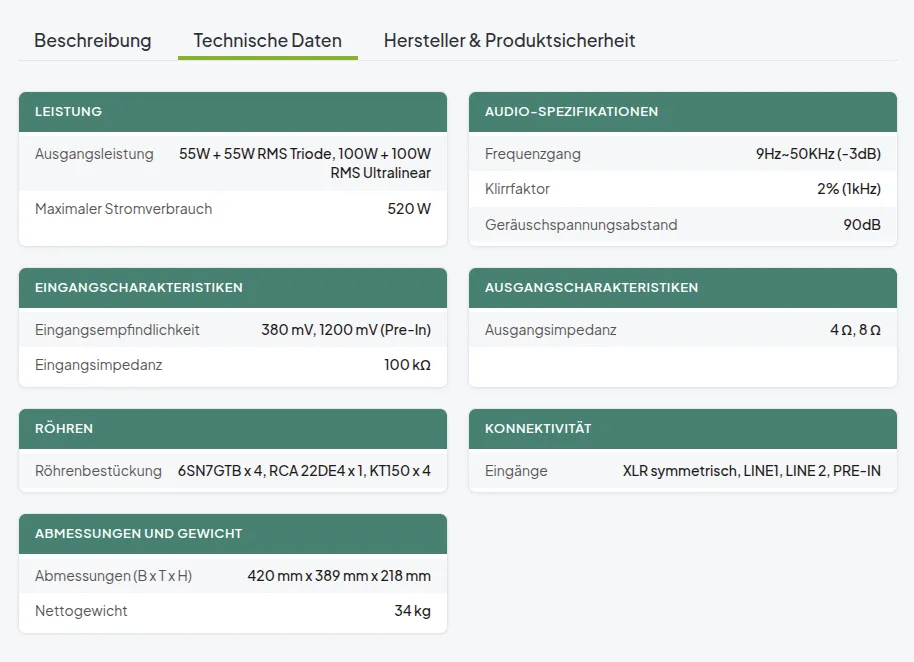This screenshot has height=662, width=914.
Task: Click the Klirrfaktor label
Action: [518, 189]
